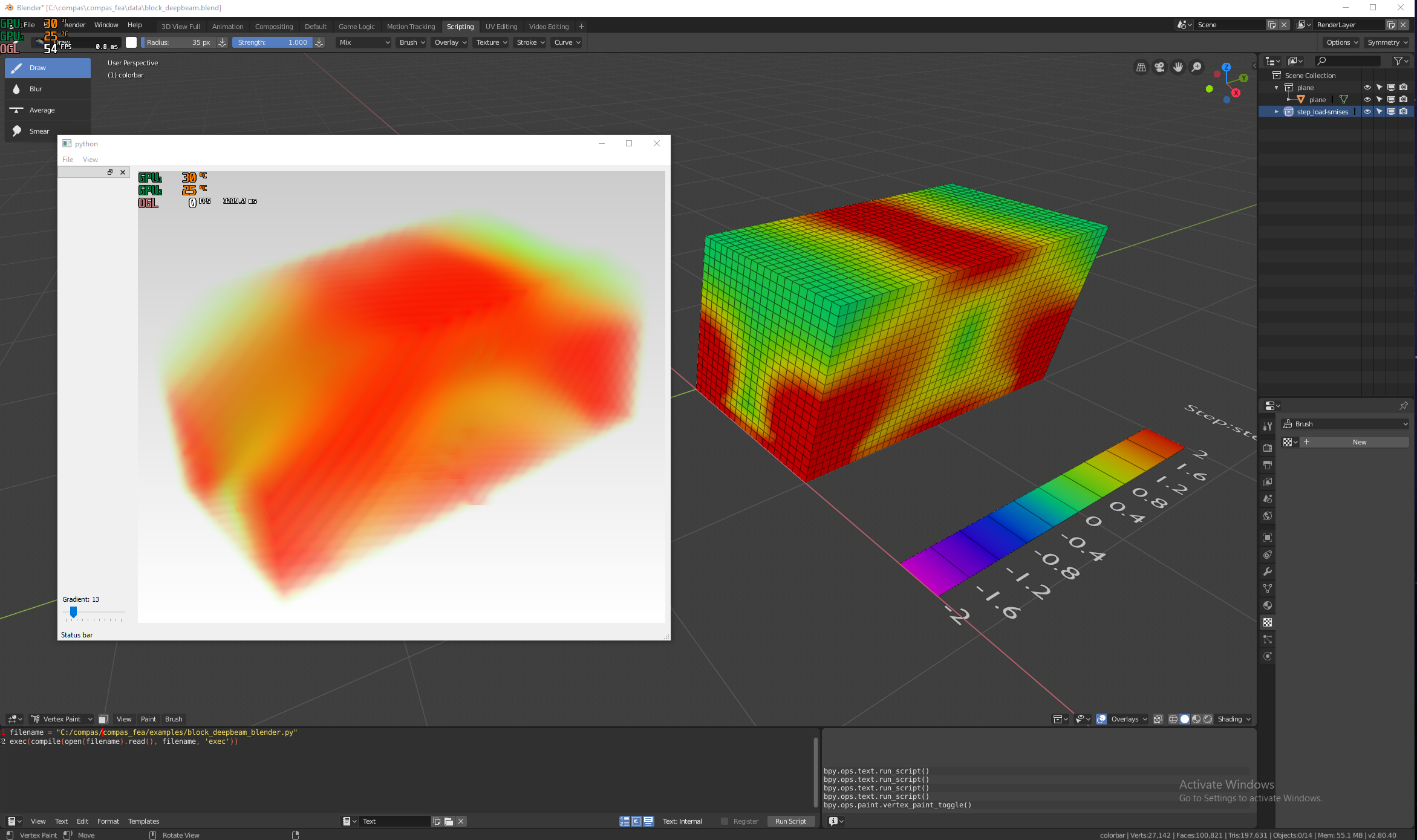Viewport: 1417px width, 840px height.
Task: Open the Brush blend mode Mix dropdown
Action: (363, 42)
